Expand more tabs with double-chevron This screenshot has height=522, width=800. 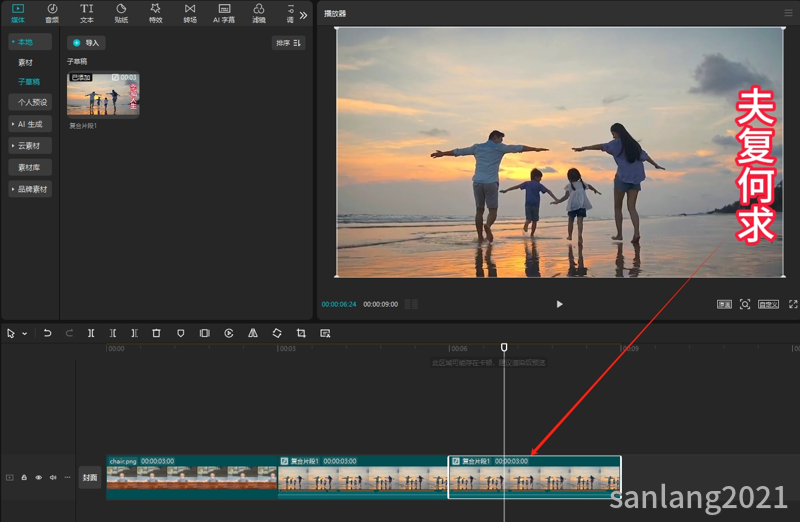(304, 15)
